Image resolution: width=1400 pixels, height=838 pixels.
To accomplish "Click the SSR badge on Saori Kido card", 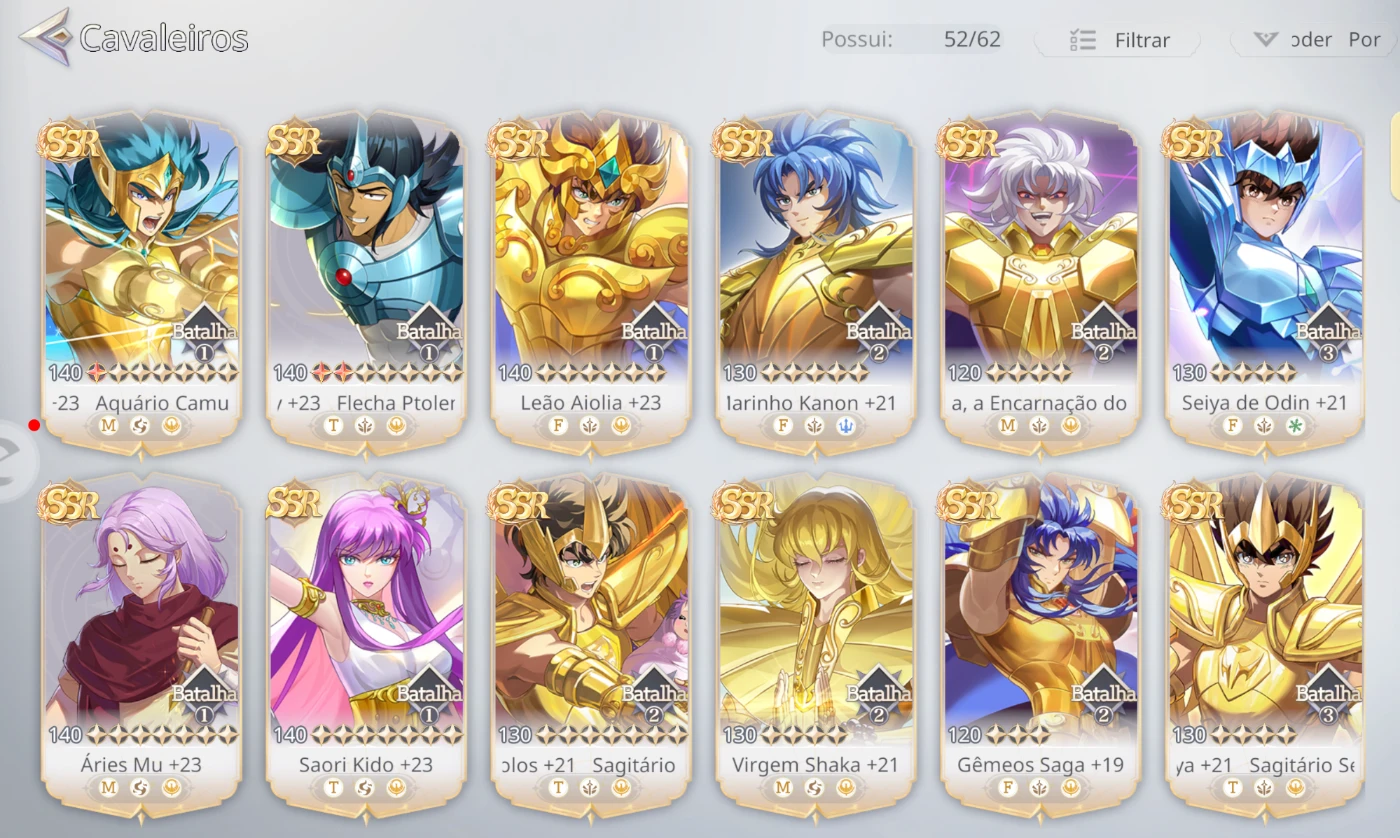I will point(294,503).
